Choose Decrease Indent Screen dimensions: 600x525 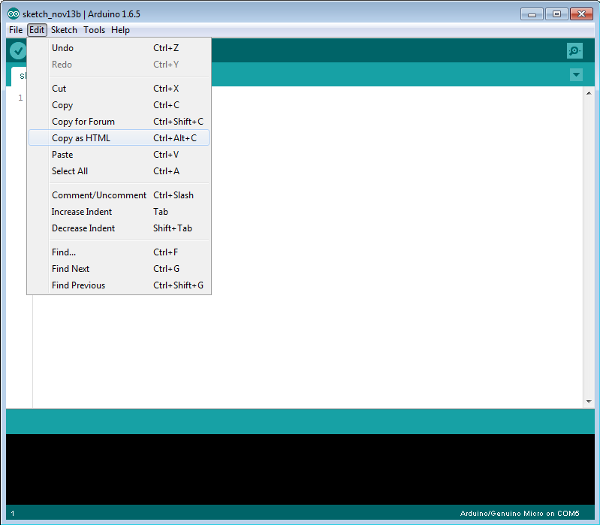119,228
